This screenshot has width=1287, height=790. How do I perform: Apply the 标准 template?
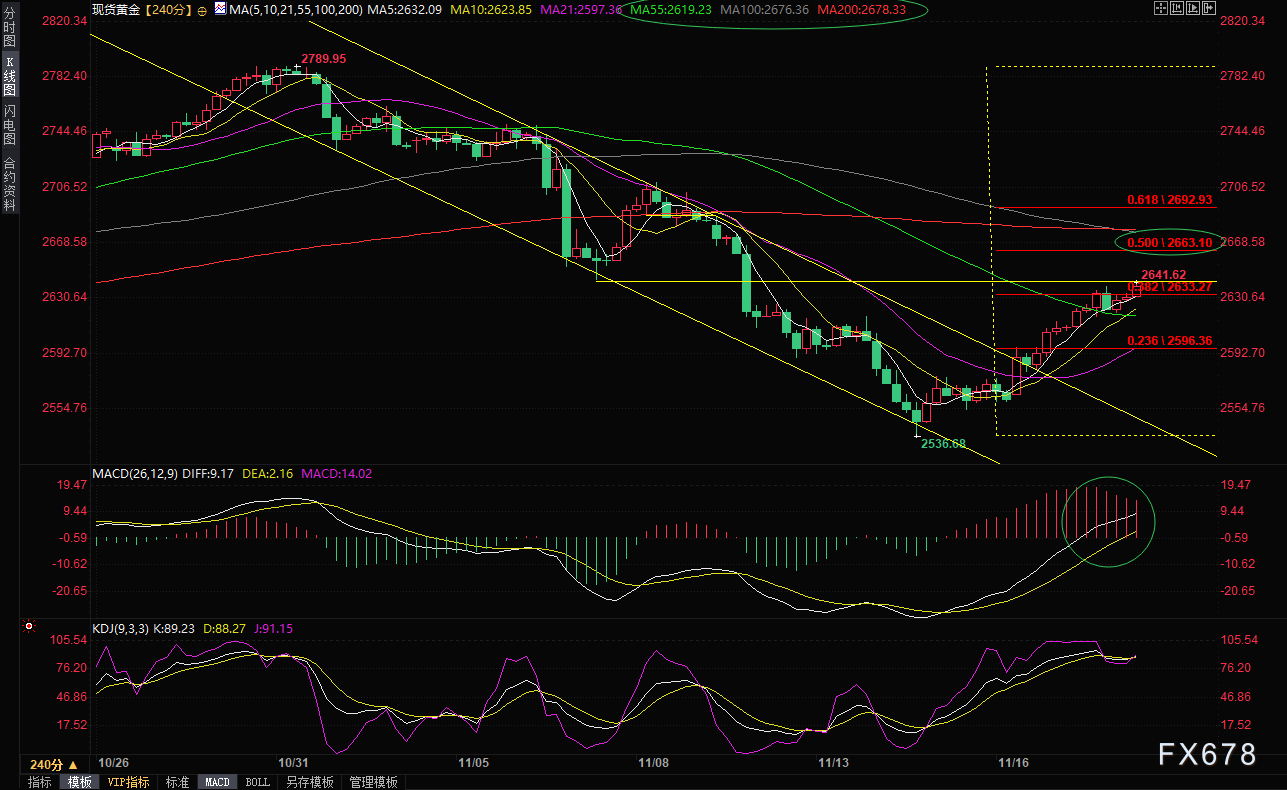(177, 782)
